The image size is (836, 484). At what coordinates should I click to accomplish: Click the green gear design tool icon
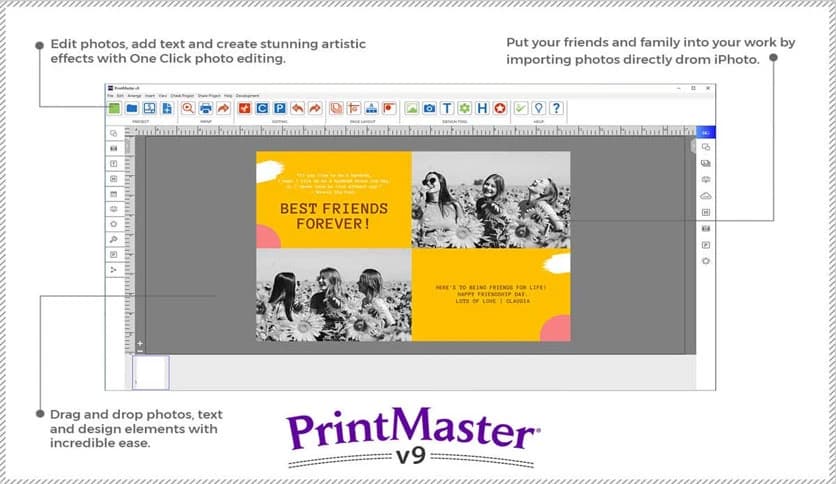point(464,108)
